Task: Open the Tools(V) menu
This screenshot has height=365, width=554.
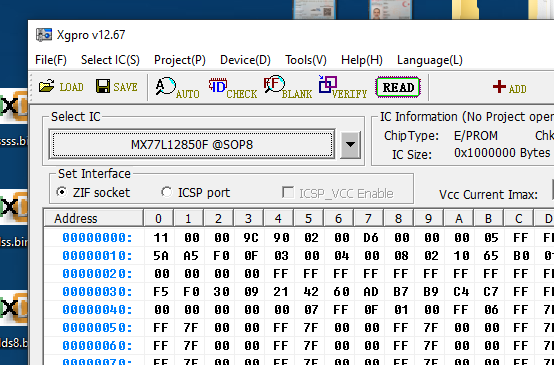Action: 306,60
